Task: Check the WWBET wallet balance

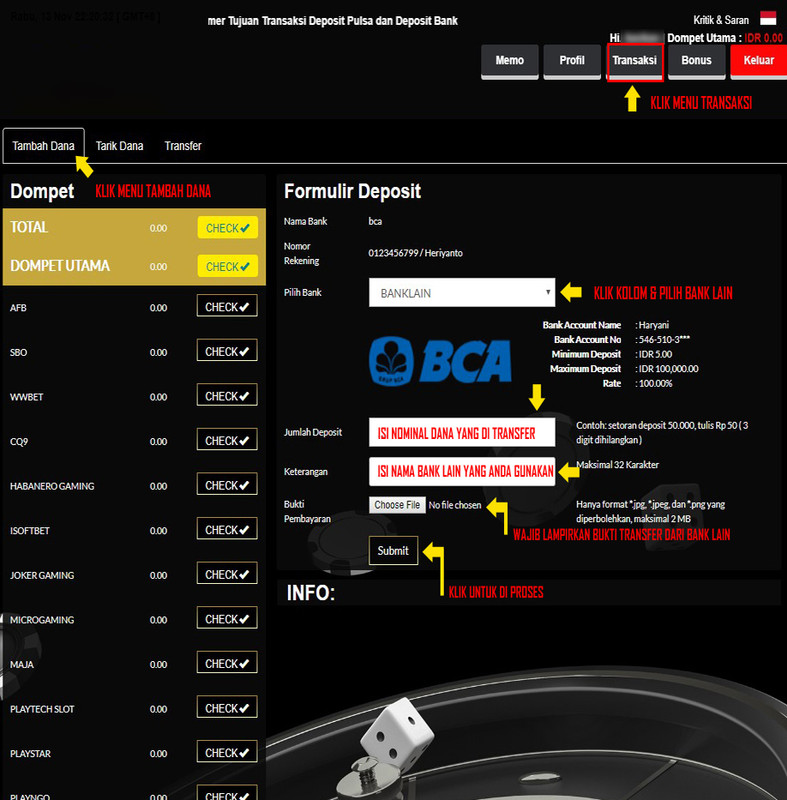Action: point(227,395)
